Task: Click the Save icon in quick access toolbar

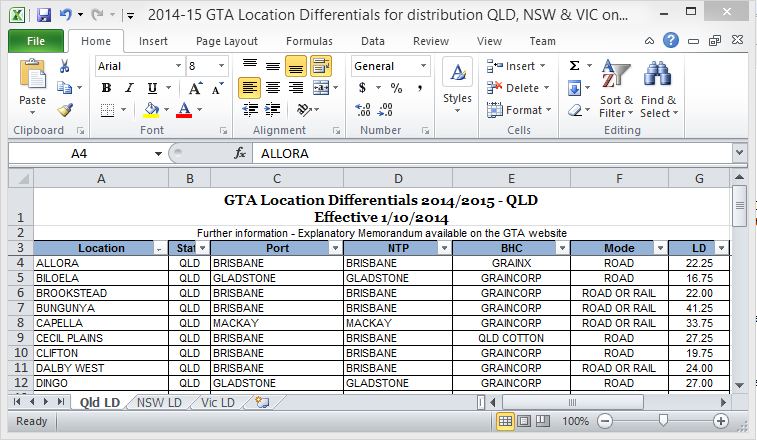Action: [44, 16]
